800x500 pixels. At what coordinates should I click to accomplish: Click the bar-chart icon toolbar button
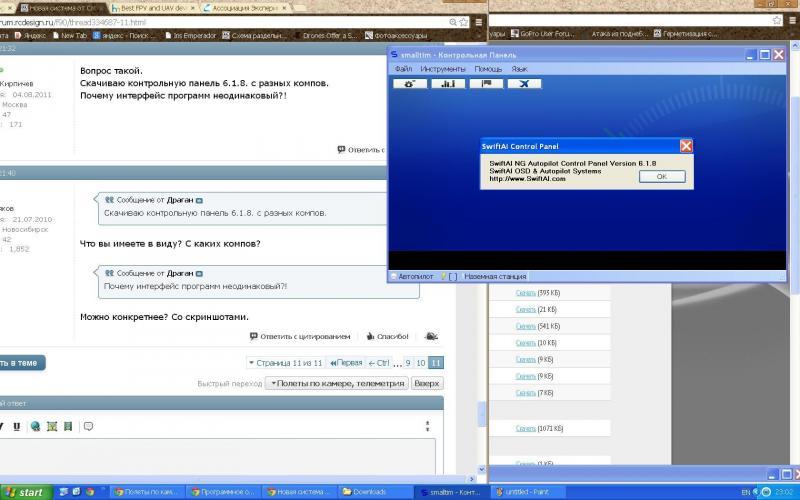pos(448,84)
